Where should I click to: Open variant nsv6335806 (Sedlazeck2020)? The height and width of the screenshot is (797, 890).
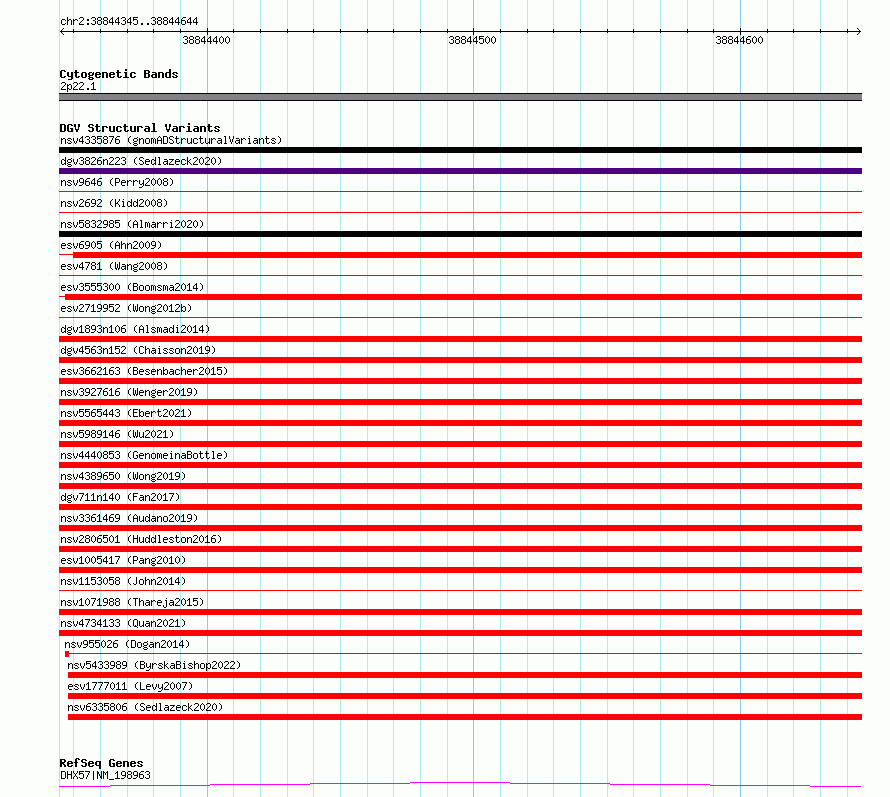[145, 707]
